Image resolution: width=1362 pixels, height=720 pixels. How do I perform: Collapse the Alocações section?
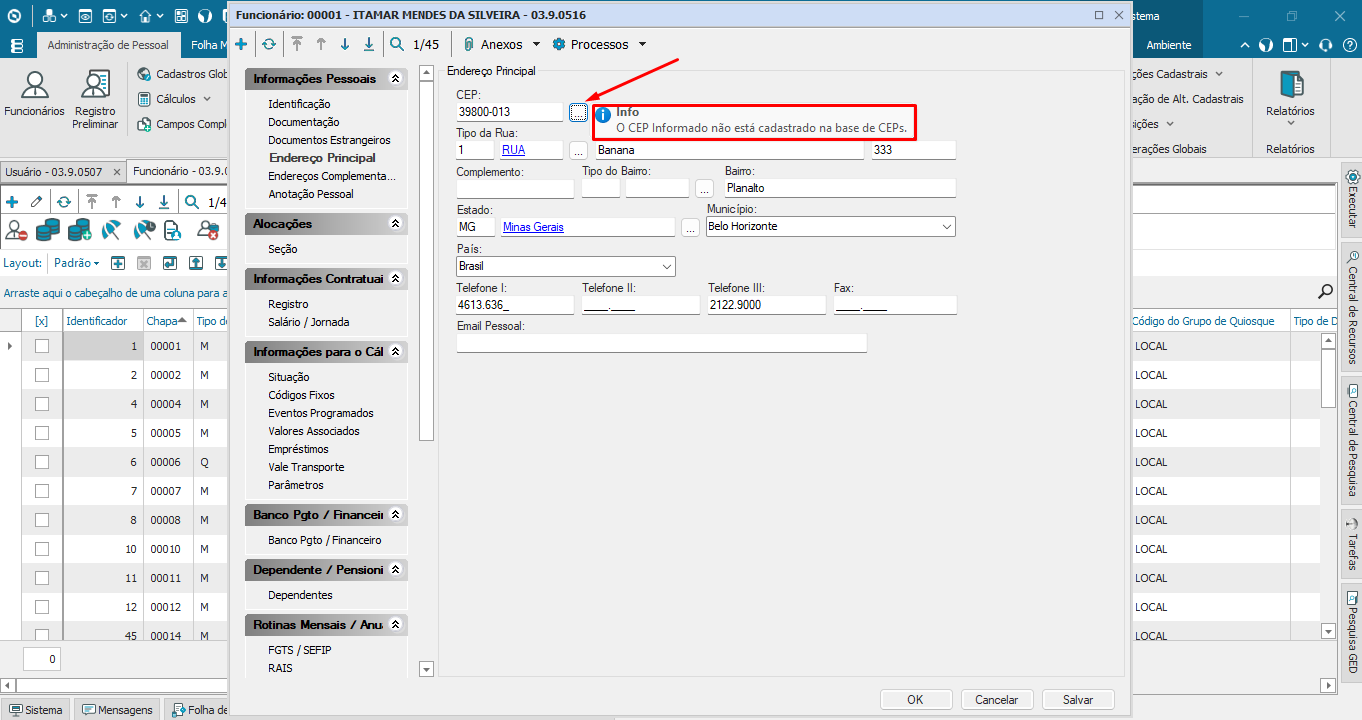click(x=396, y=223)
